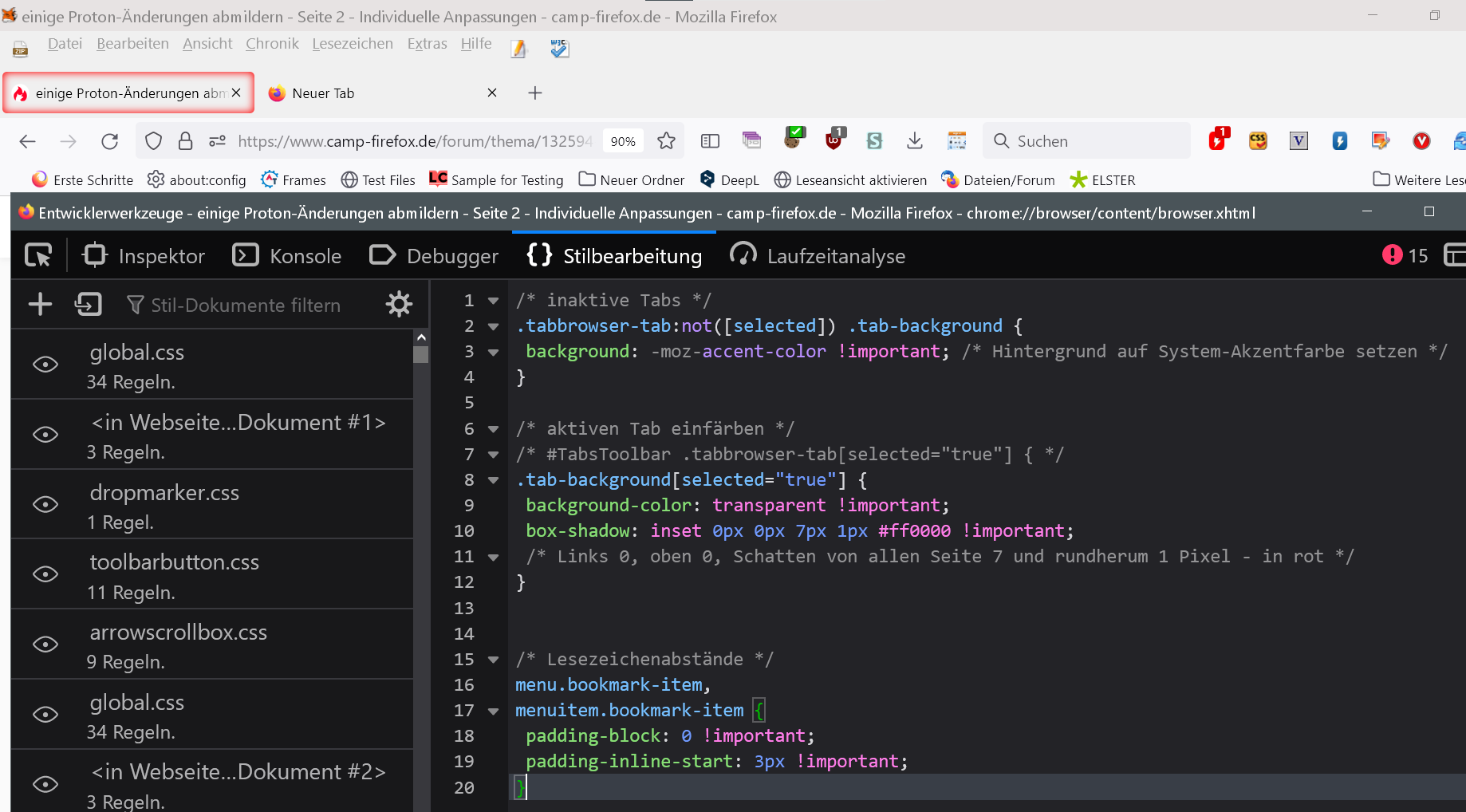Click the red error count icon
Image resolution: width=1466 pixels, height=812 pixels.
(x=1392, y=255)
